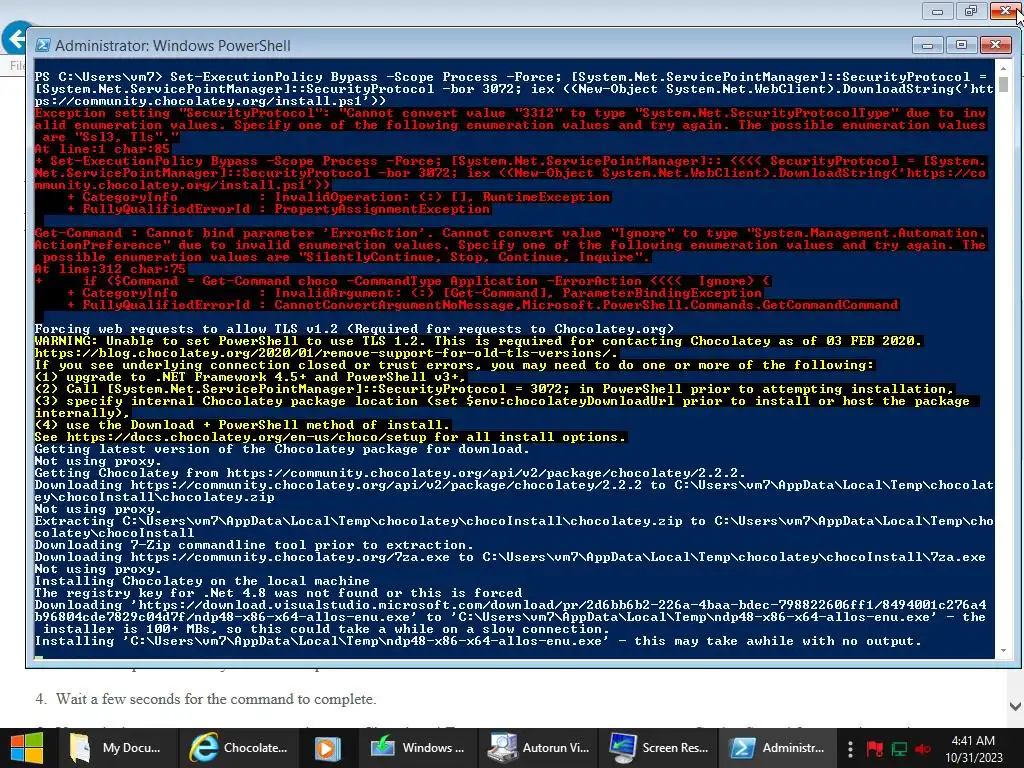Viewport: 1024px width, 768px height.
Task: Click the green network tray icon
Action: click(x=899, y=748)
